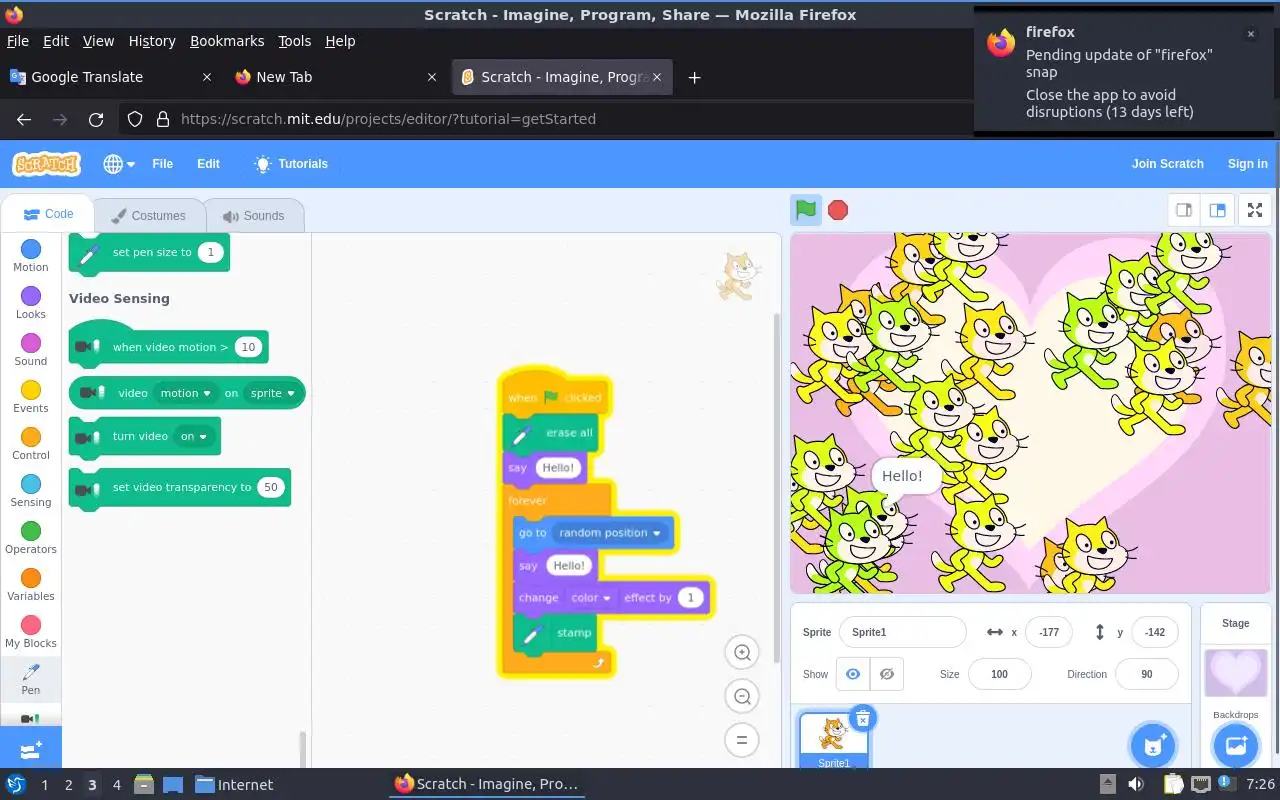The width and height of the screenshot is (1280, 800).
Task: Open a new browser tab
Action: 694,77
